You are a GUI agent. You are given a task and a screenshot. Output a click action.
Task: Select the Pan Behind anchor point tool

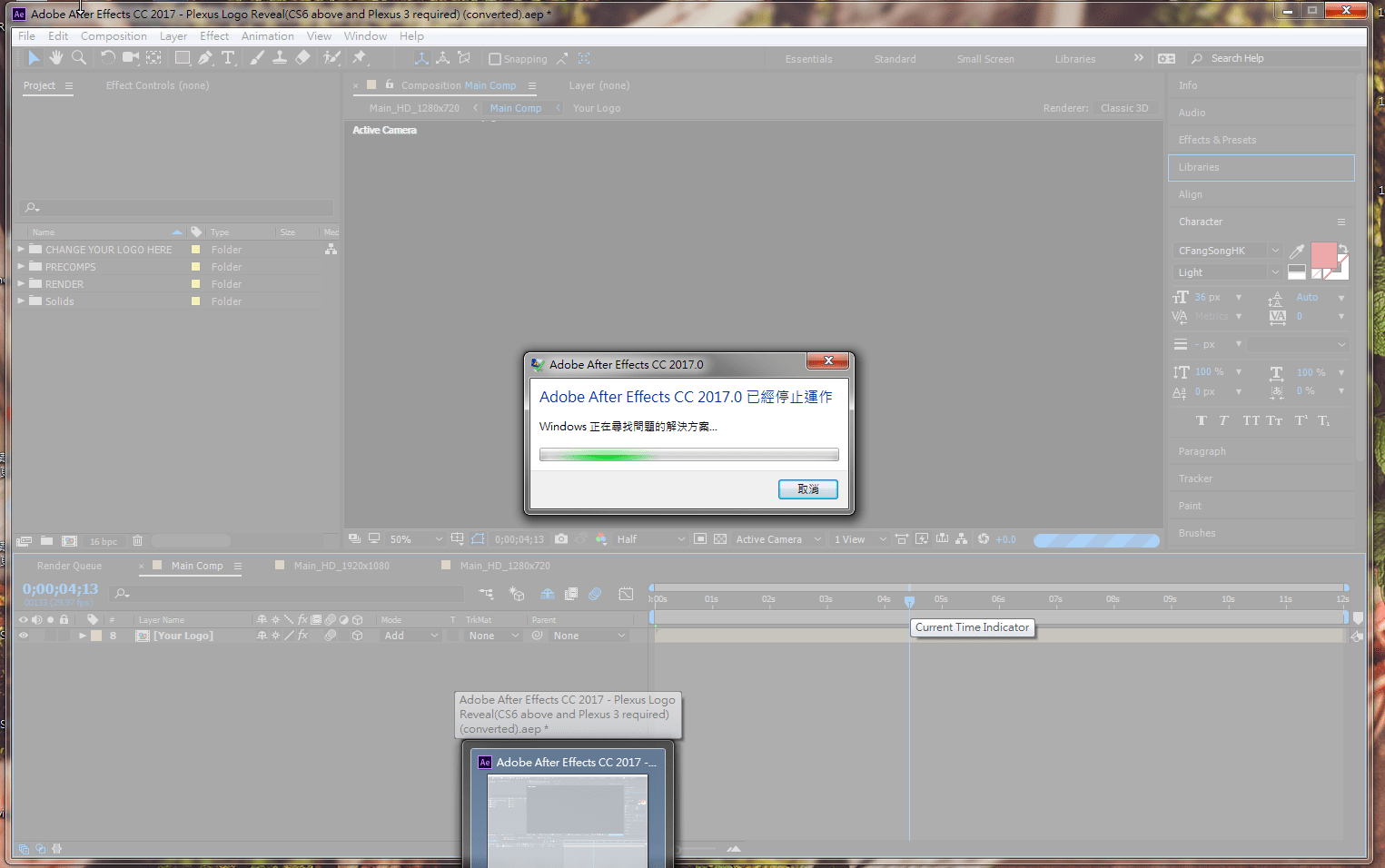coord(154,58)
